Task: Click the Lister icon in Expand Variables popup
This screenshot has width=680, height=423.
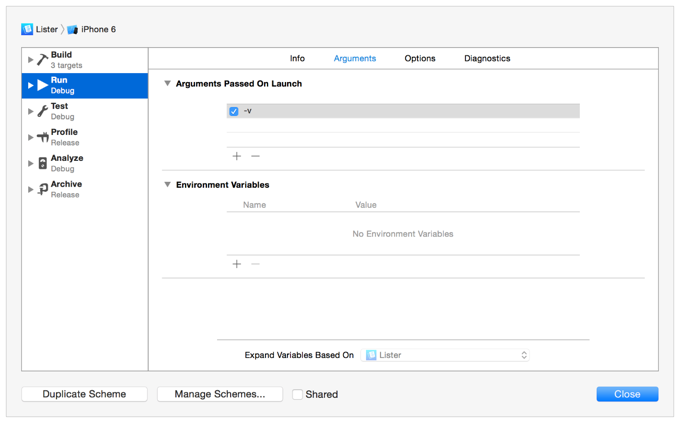Action: coord(371,355)
